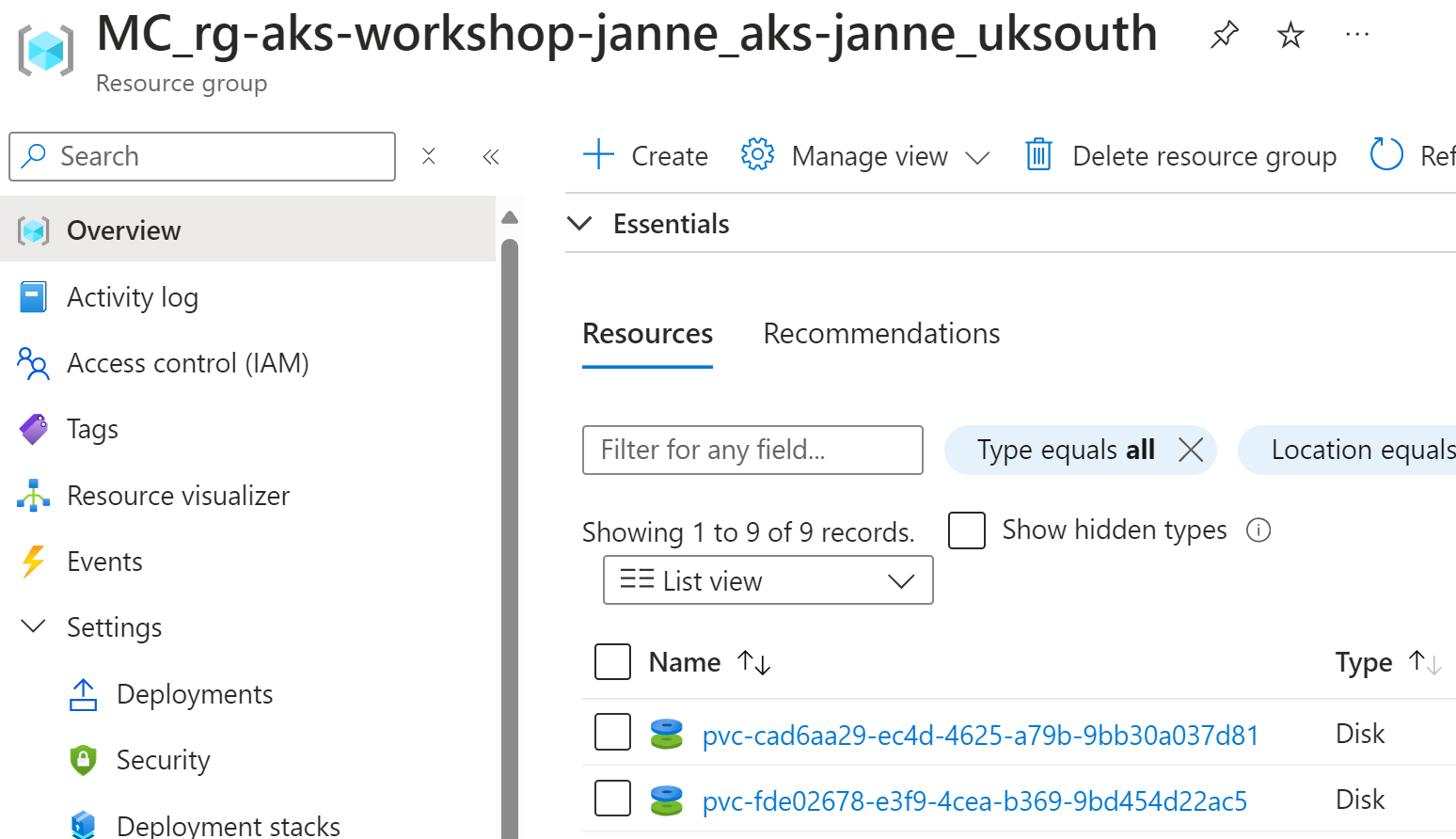The image size is (1456, 839).
Task: Click the Resource visualizer diagram icon
Action: 33,496
